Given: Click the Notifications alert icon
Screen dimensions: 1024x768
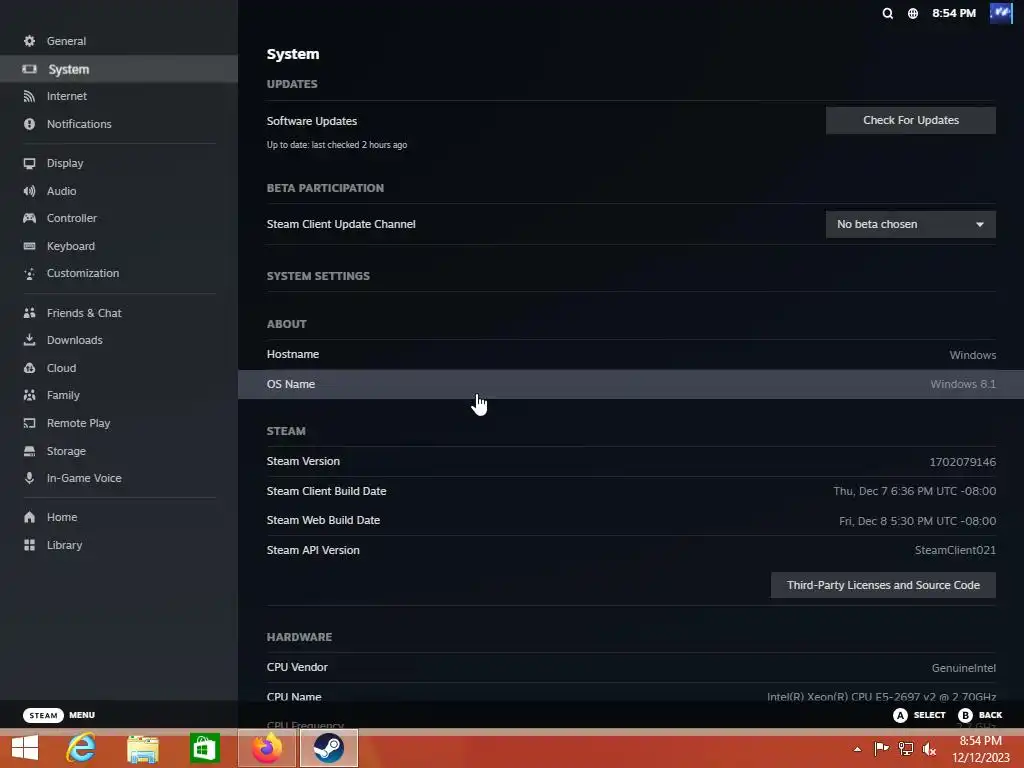Looking at the screenshot, I should click(x=29, y=124).
